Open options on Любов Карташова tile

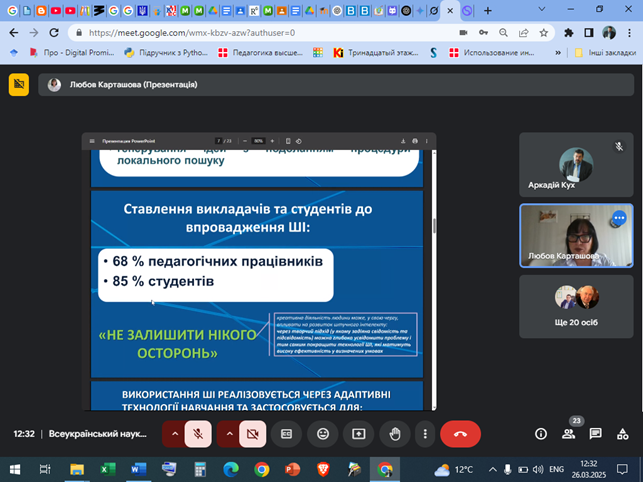pos(619,217)
